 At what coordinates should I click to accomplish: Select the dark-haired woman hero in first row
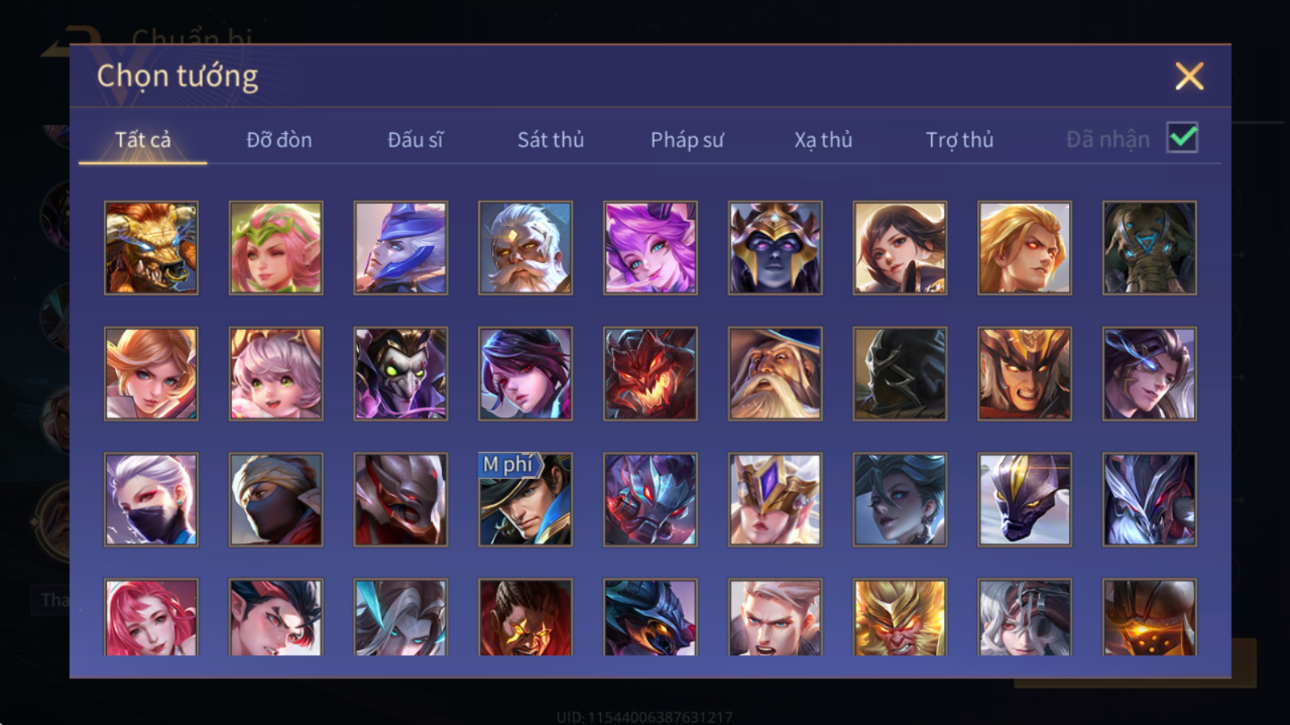(899, 248)
